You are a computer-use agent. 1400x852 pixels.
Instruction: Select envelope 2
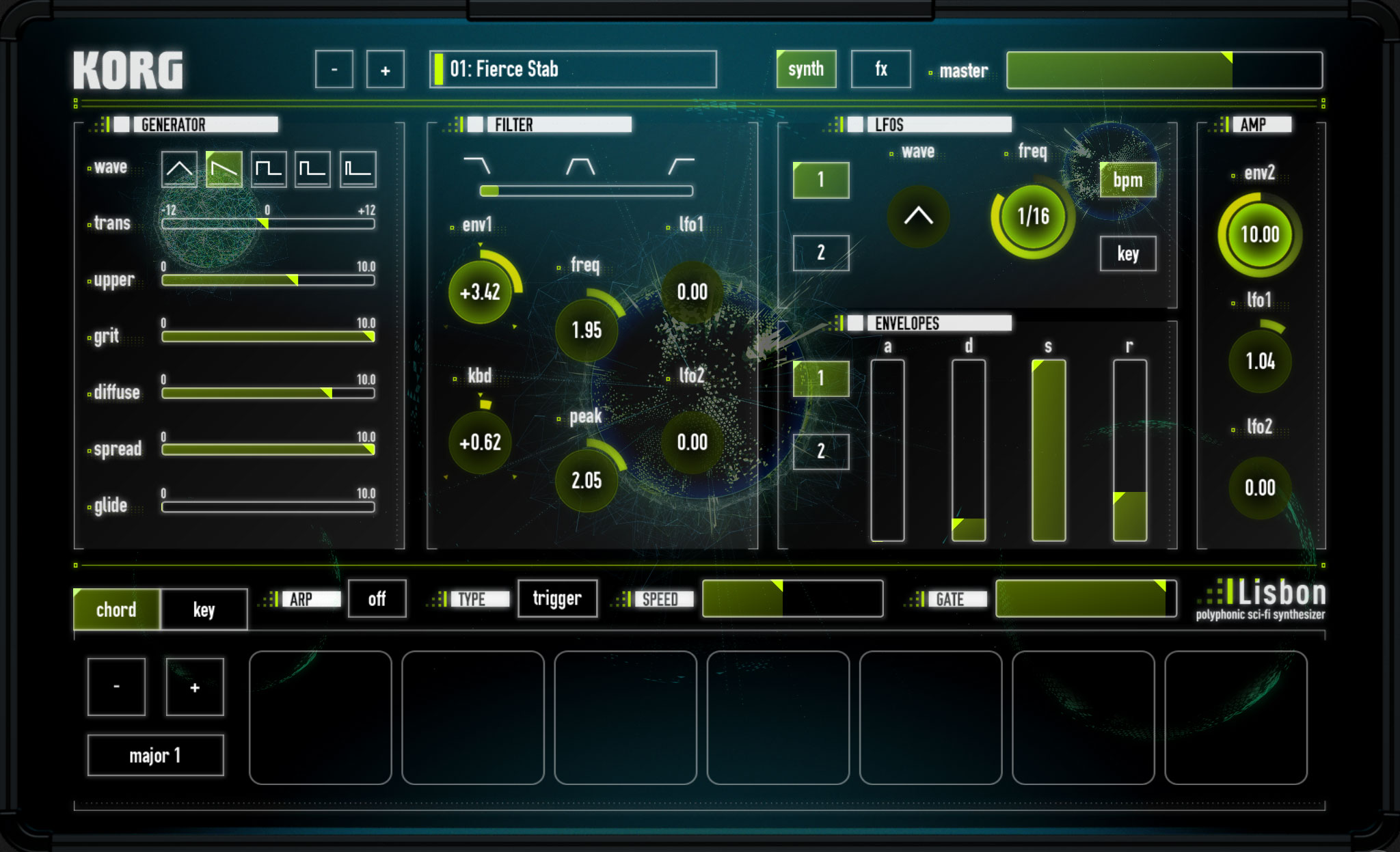pos(821,451)
